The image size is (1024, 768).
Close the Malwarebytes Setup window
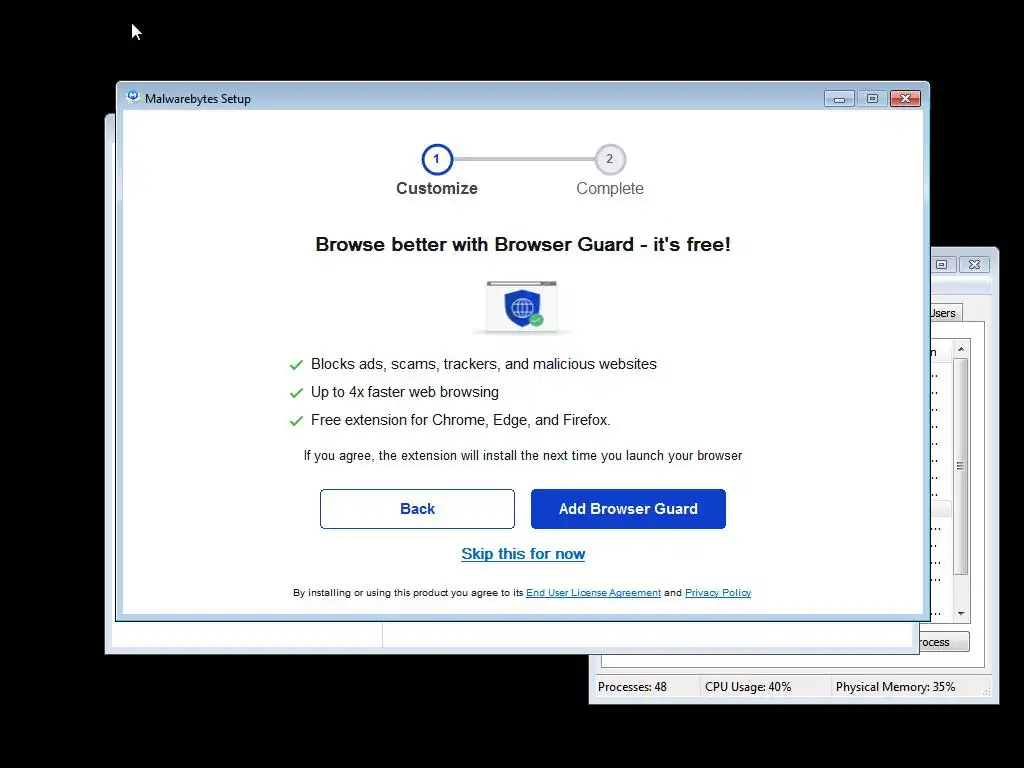coord(905,99)
